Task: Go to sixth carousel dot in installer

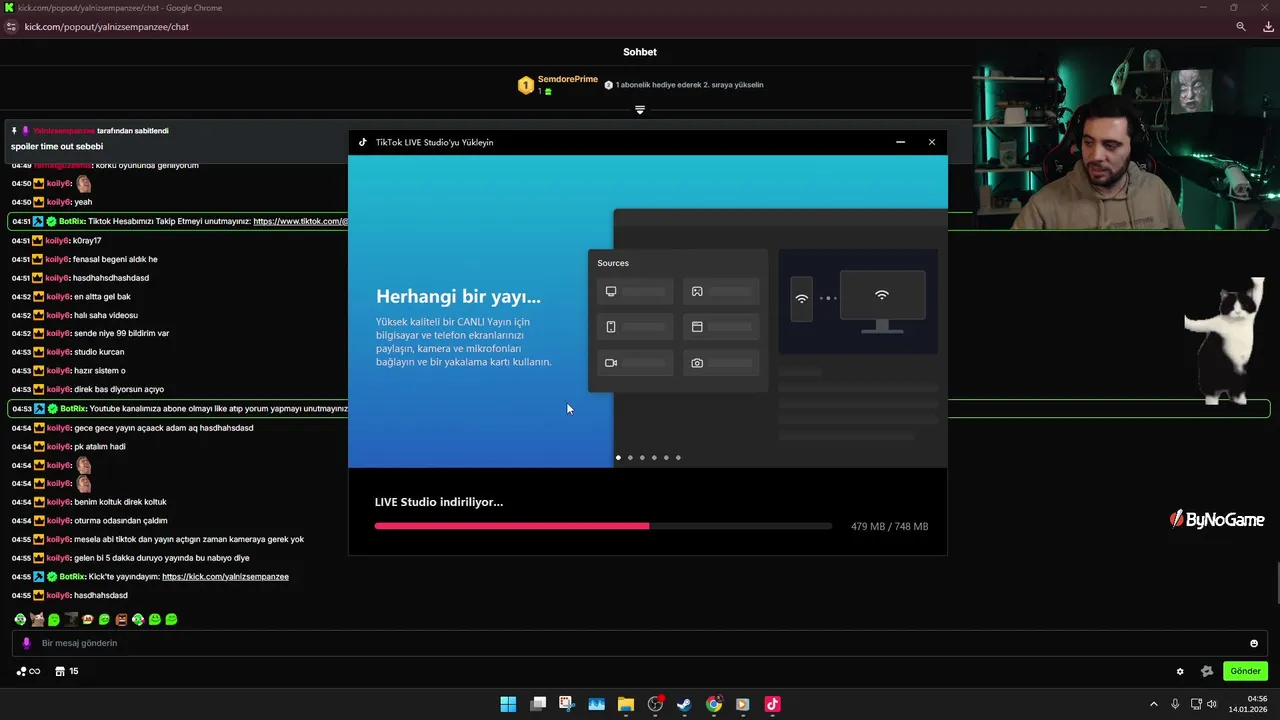Action: [678, 457]
